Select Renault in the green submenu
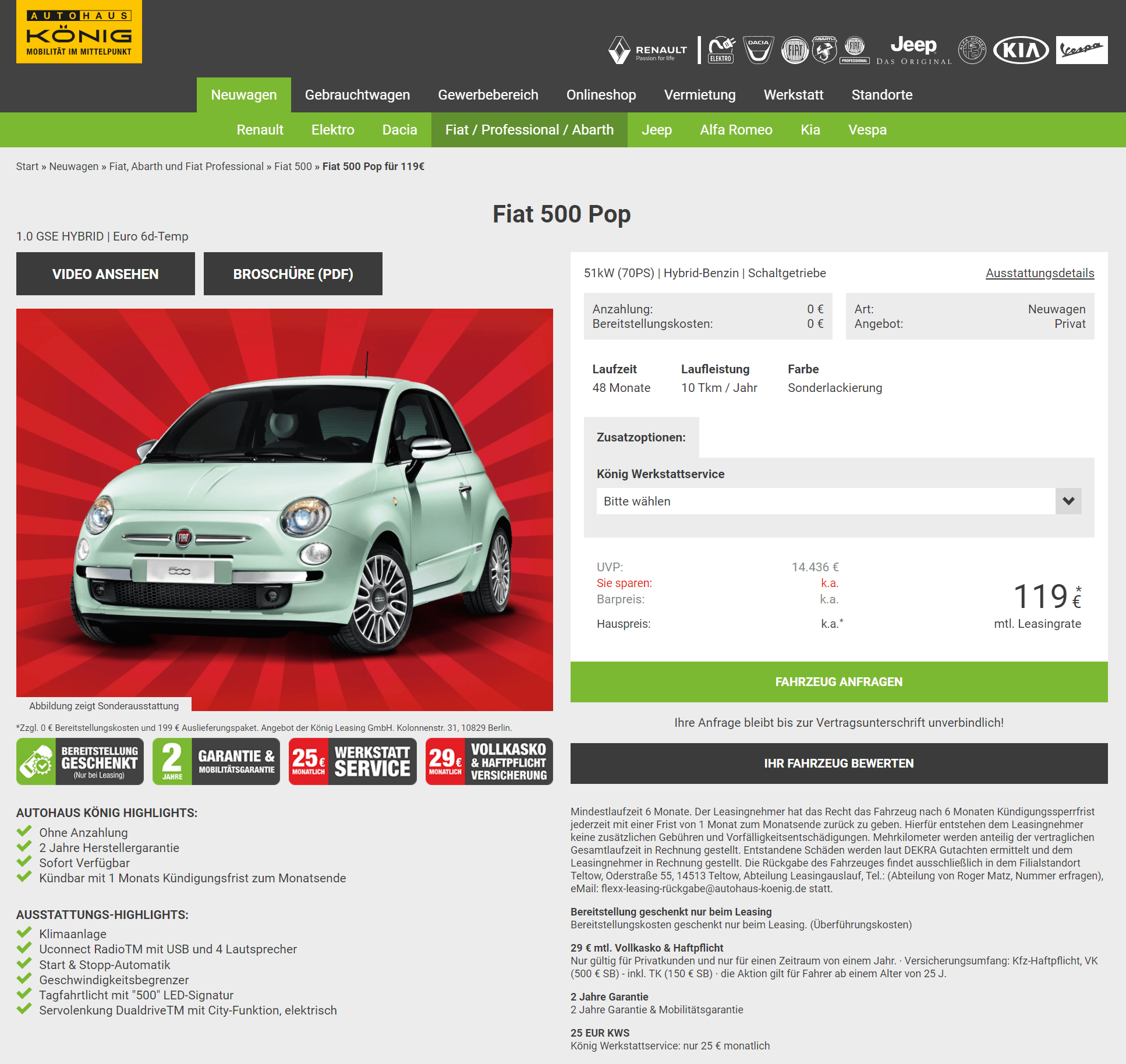 [260, 130]
